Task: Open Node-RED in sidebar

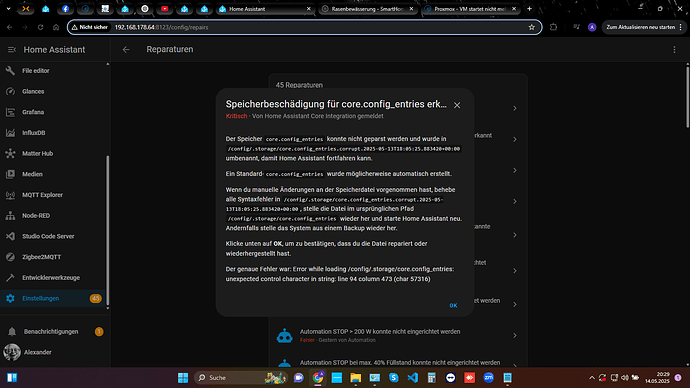Action: 53,216
